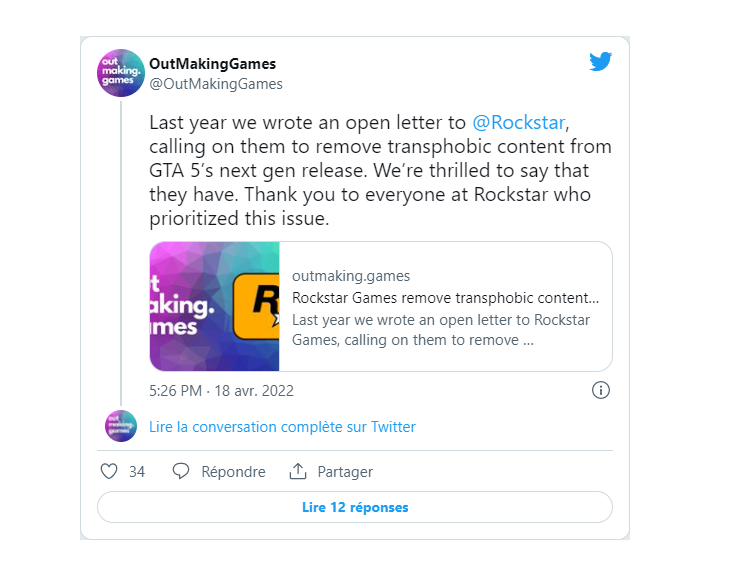The height and width of the screenshot is (571, 736).
Task: Click the heart like icon
Action: tap(109, 471)
